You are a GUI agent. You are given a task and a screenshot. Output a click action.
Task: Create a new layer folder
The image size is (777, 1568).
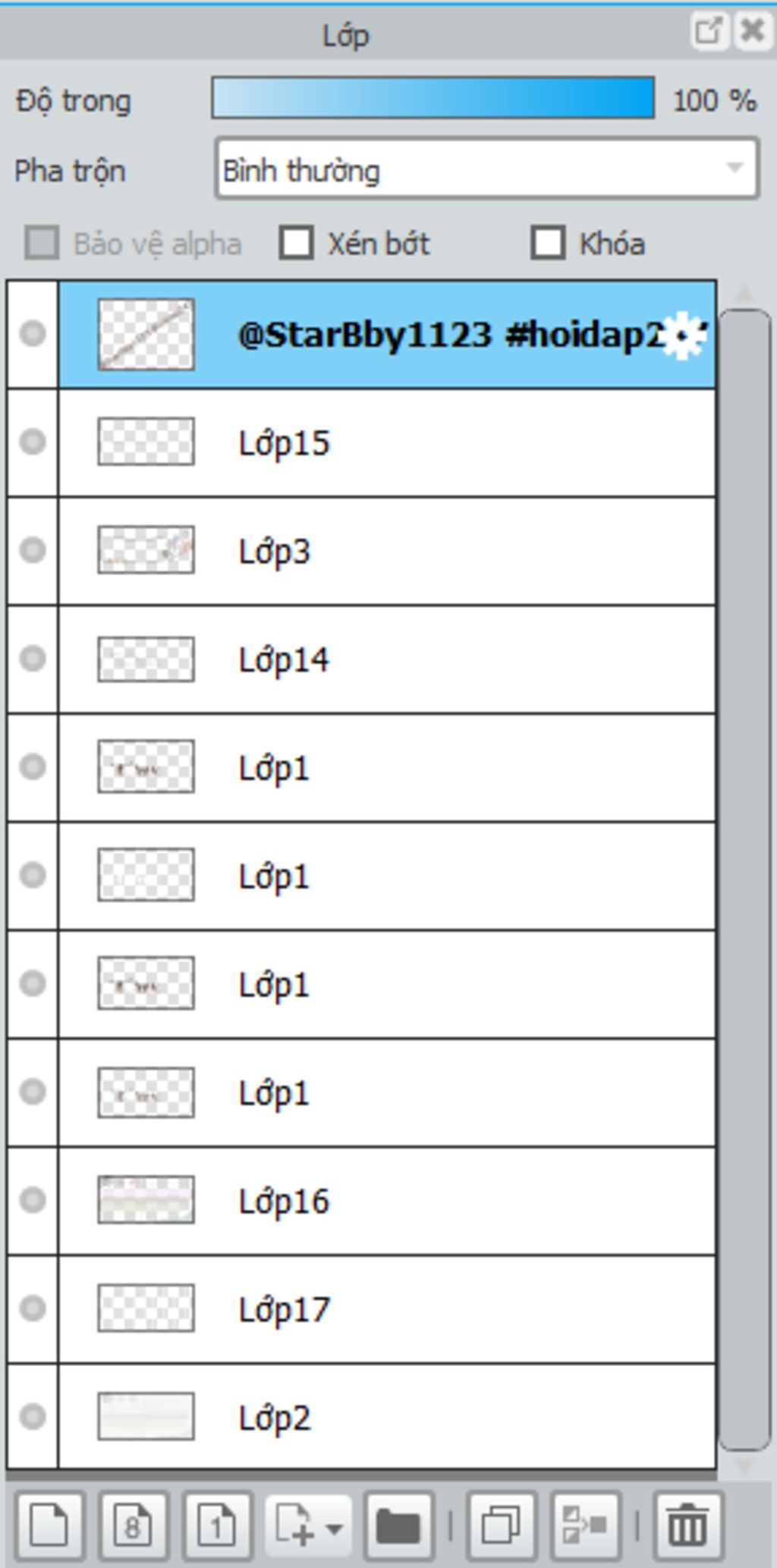click(x=398, y=1525)
